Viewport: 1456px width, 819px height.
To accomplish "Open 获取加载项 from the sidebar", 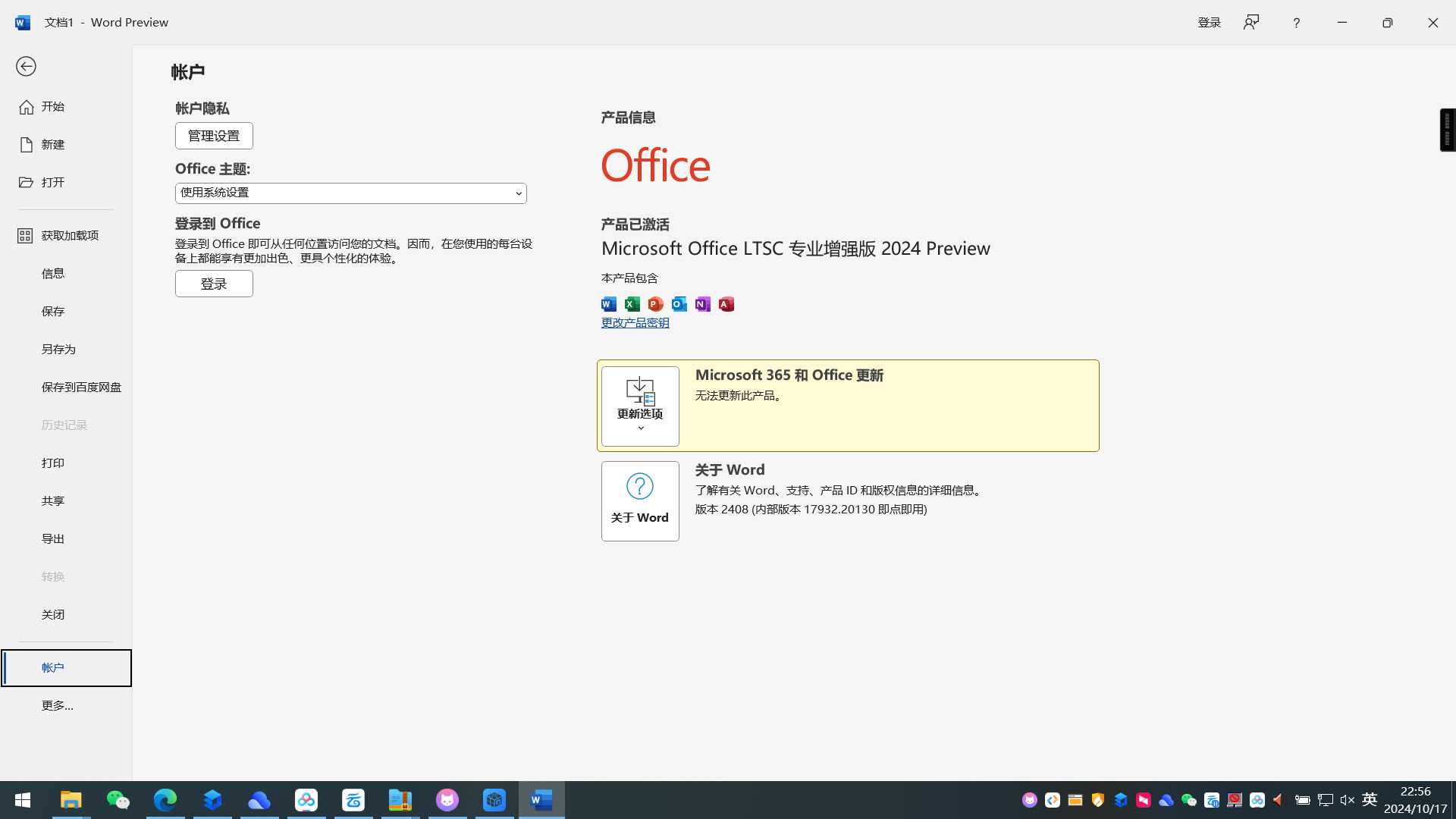I will coord(66,236).
